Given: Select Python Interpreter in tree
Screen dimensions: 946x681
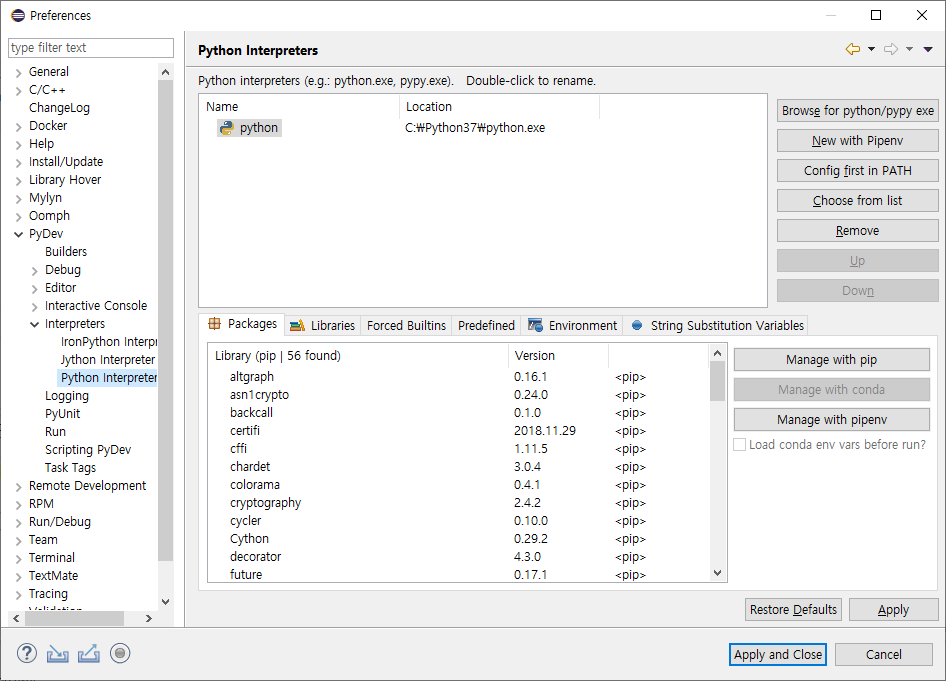Looking at the screenshot, I should 109,378.
